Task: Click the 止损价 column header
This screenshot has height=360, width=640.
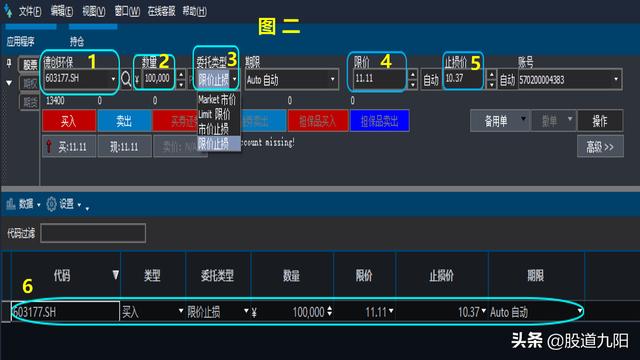Action: (442, 276)
